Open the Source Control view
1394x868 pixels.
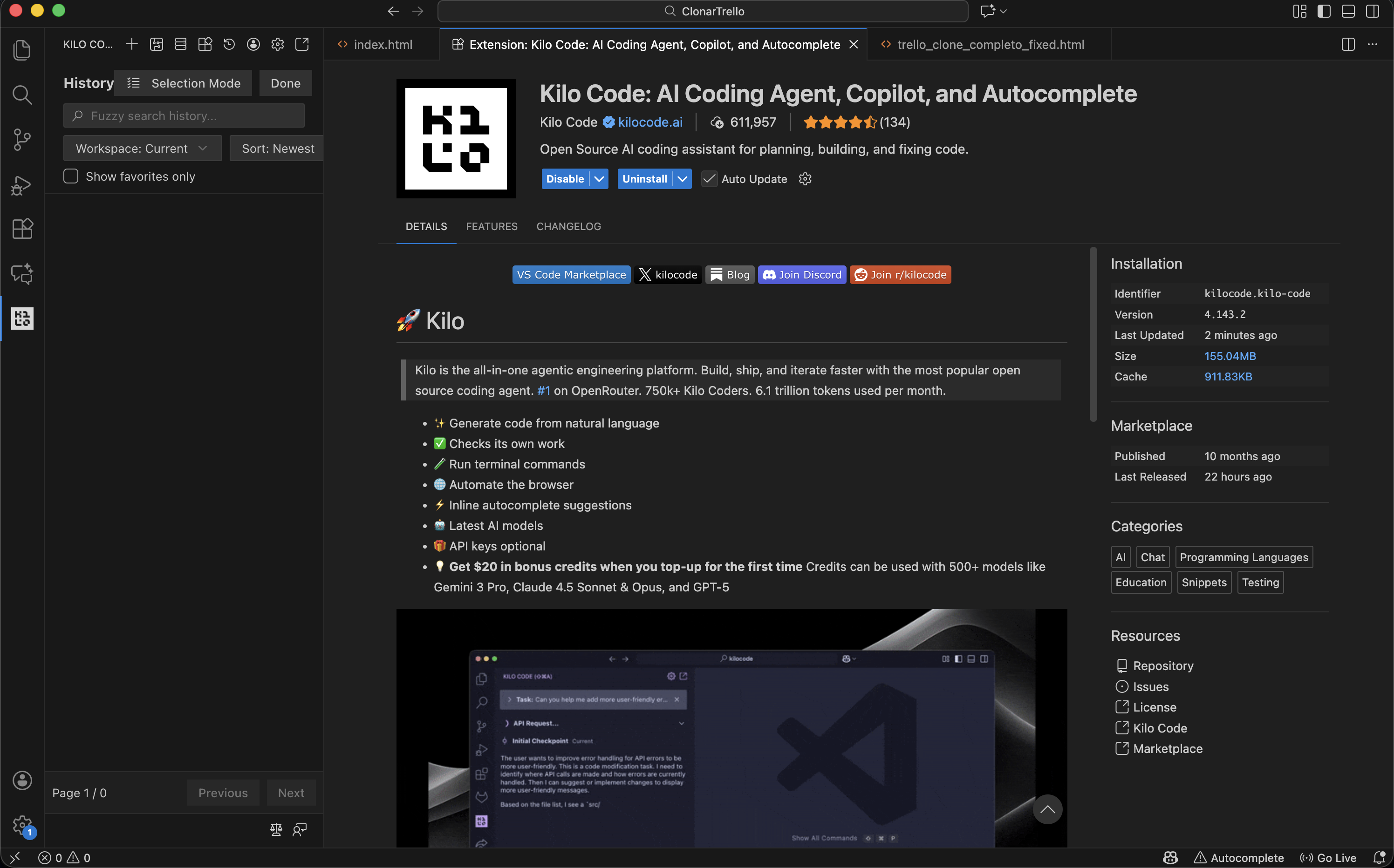[22, 140]
